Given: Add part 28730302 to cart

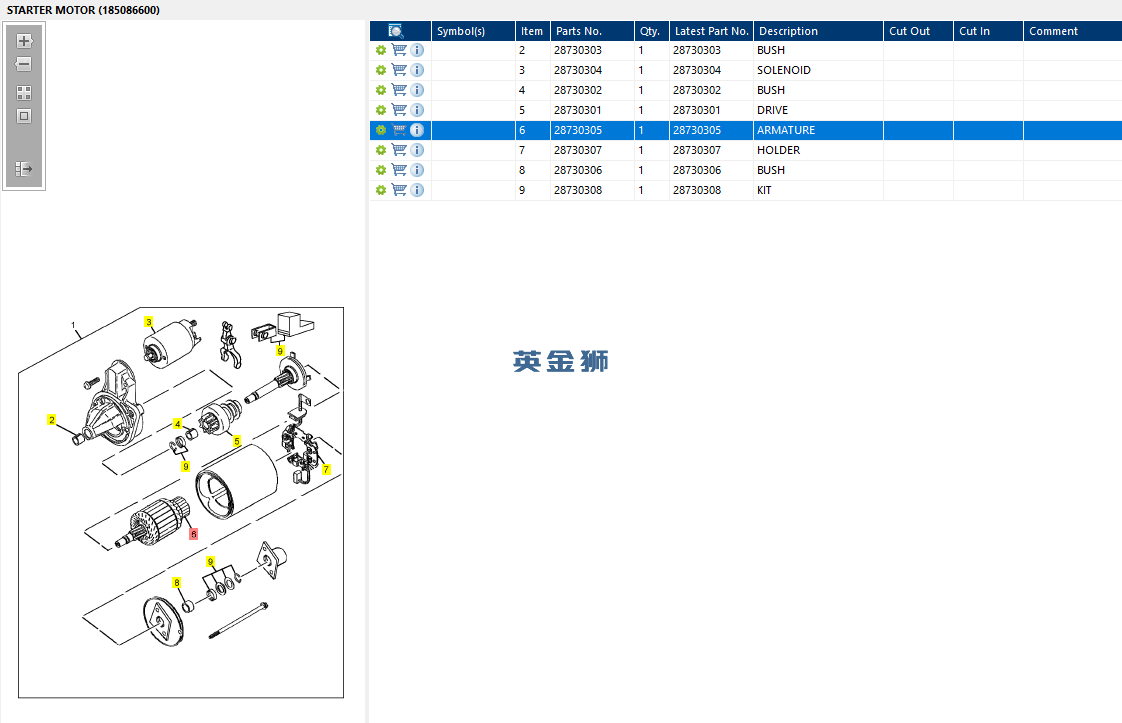Looking at the screenshot, I should click(x=399, y=90).
